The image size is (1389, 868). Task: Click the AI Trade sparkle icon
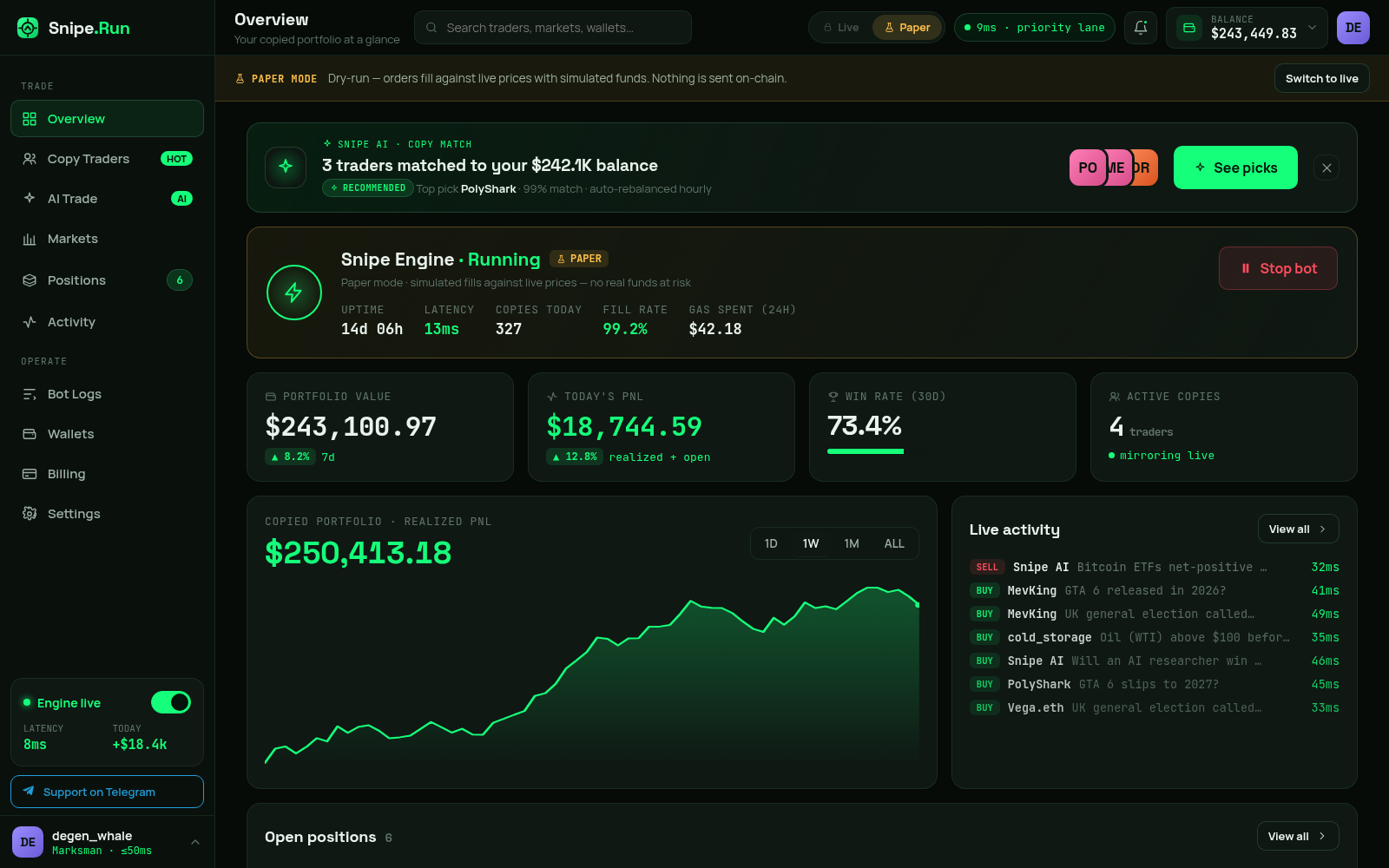tap(30, 199)
